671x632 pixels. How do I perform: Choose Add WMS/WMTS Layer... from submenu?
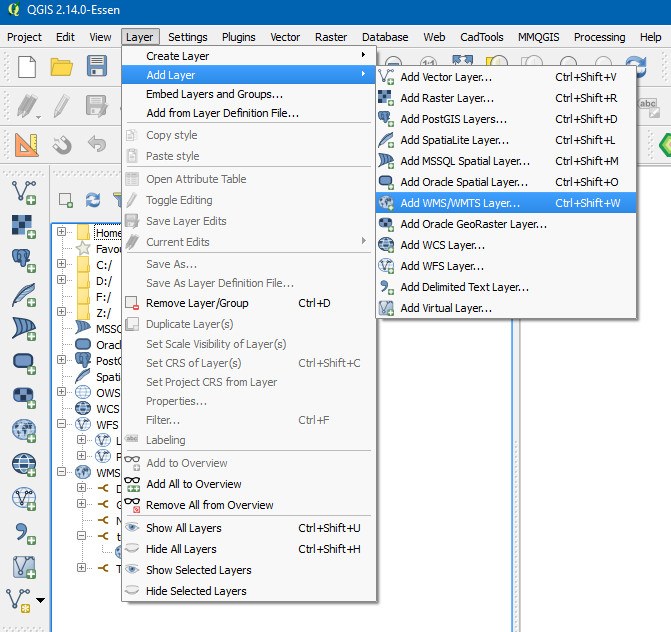(x=506, y=203)
